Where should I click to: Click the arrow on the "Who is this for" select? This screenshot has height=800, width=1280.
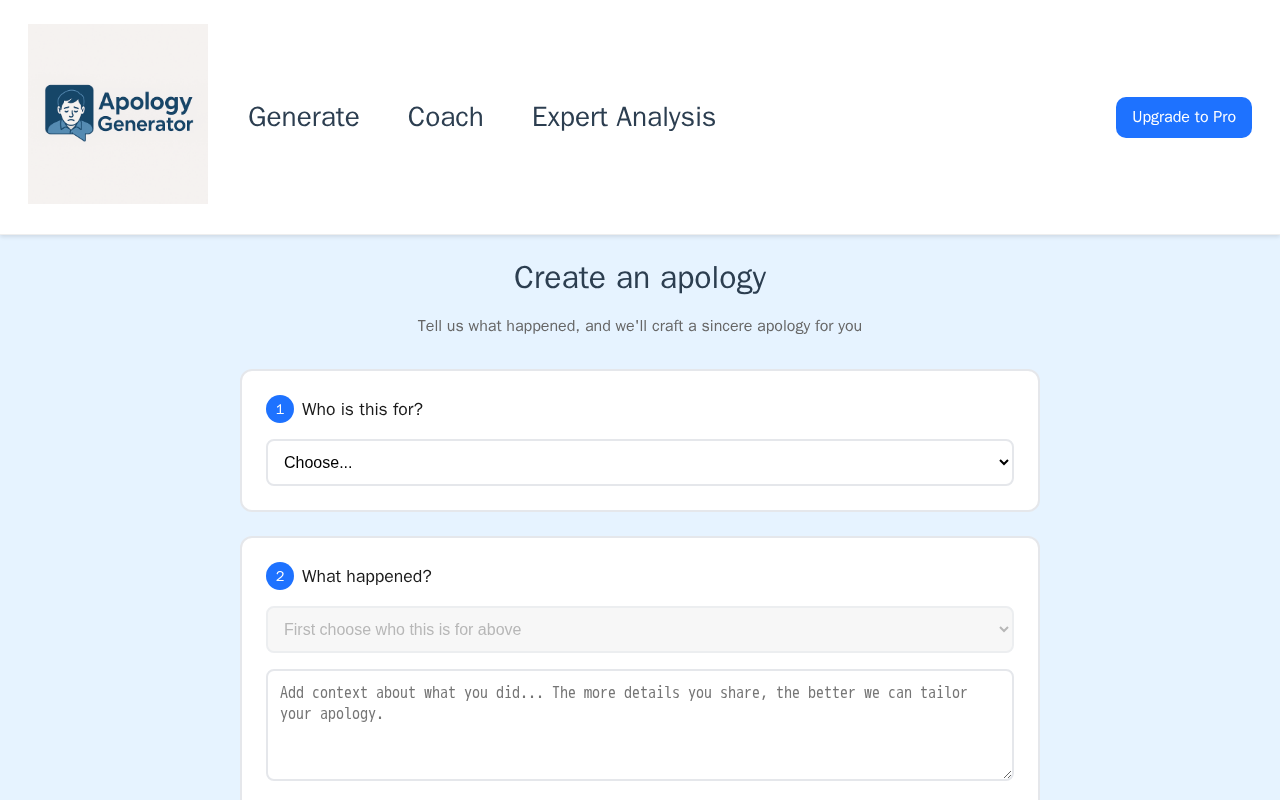pos(1004,463)
